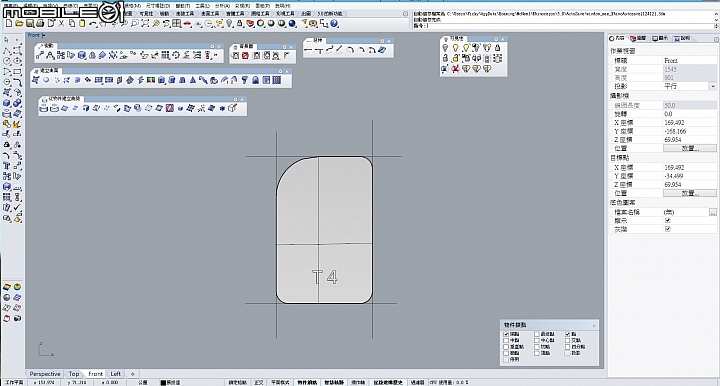
Task: Click the green check mark icon in the left sidebar
Action: 17,207
